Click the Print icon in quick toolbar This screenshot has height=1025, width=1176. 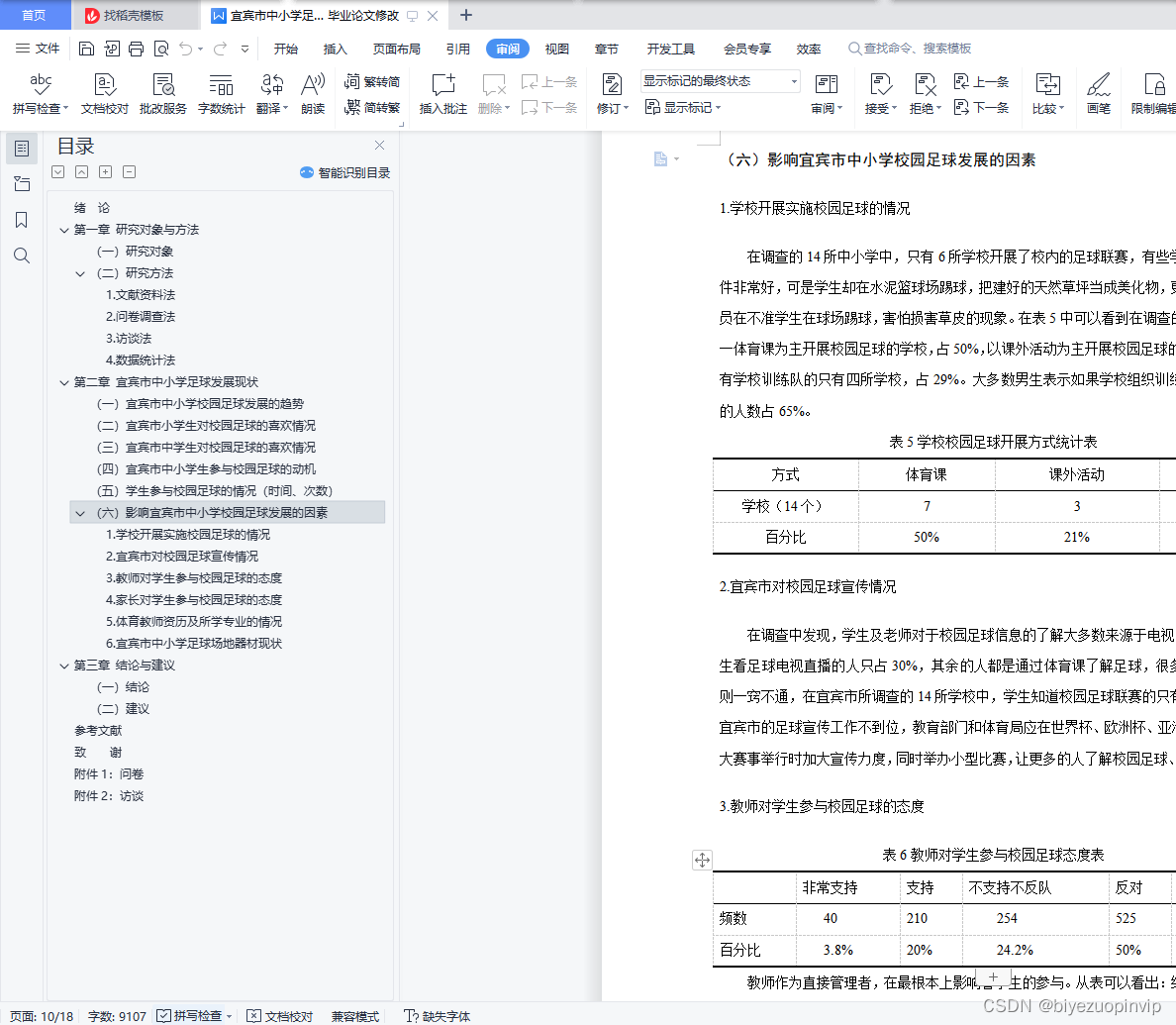click(x=136, y=49)
